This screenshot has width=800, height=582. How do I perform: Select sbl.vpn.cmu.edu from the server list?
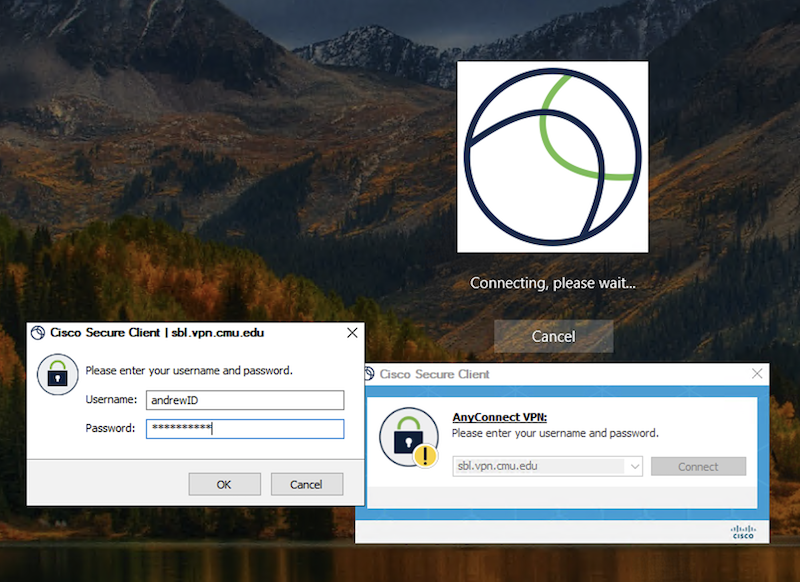[540, 466]
